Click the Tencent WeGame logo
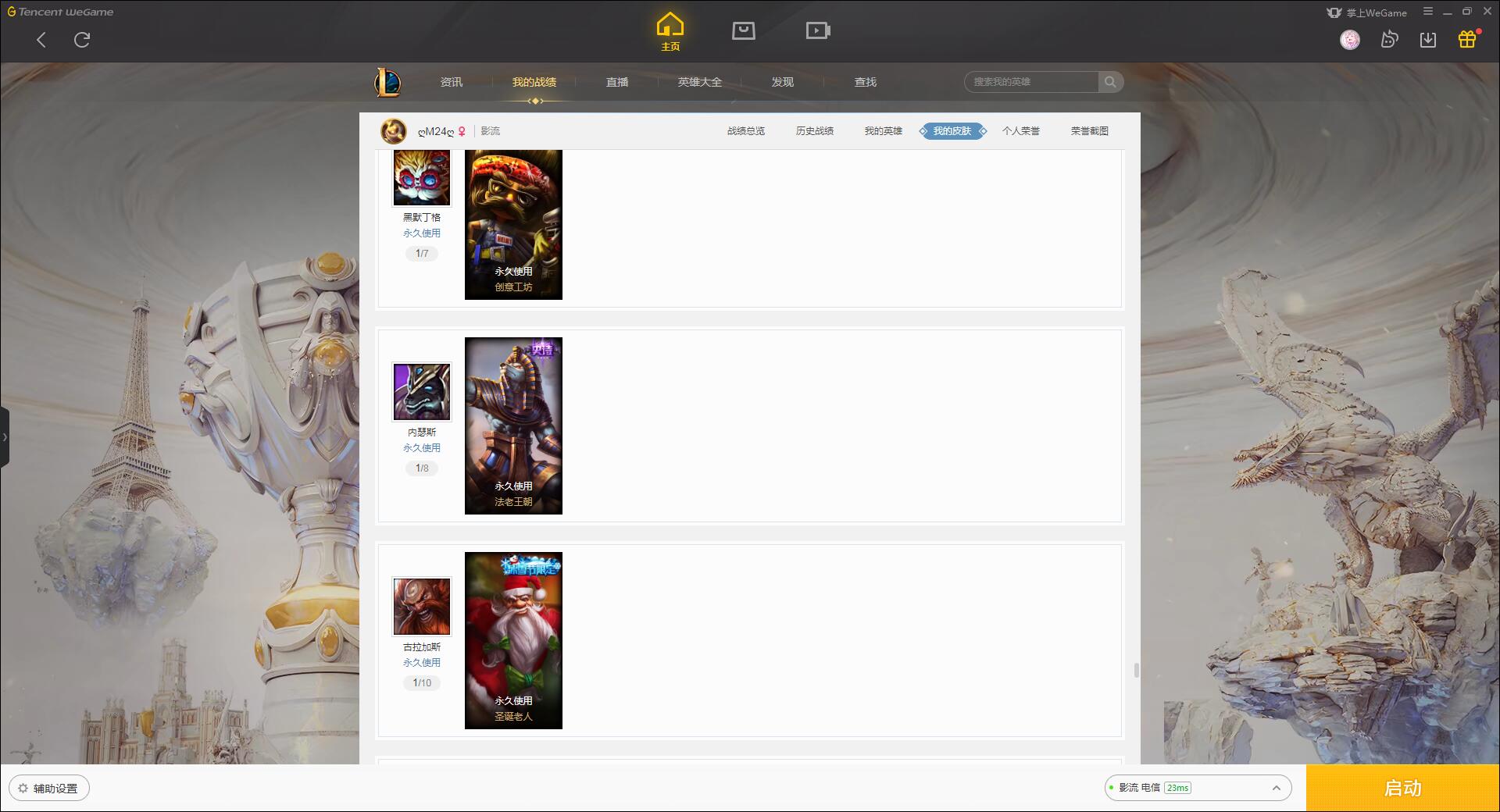Image resolution: width=1500 pixels, height=812 pixels. pyautogui.click(x=61, y=12)
